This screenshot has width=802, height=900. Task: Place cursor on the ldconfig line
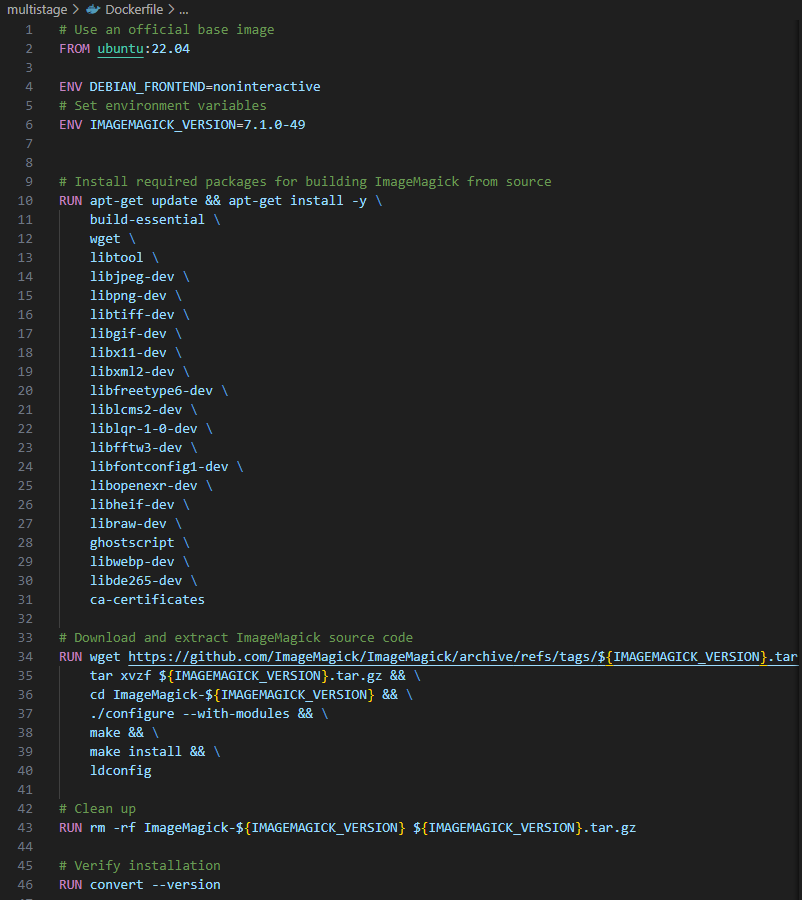120,771
